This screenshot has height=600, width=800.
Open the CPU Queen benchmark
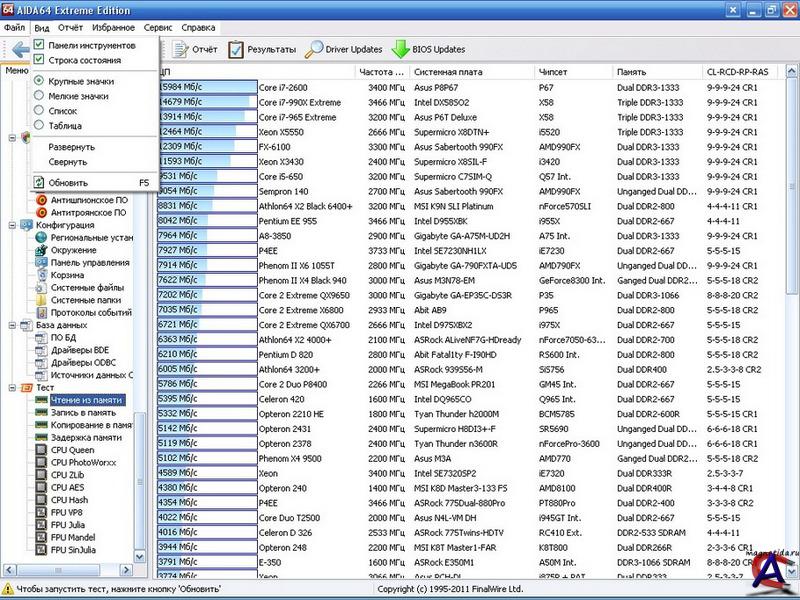pyautogui.click(x=72, y=450)
